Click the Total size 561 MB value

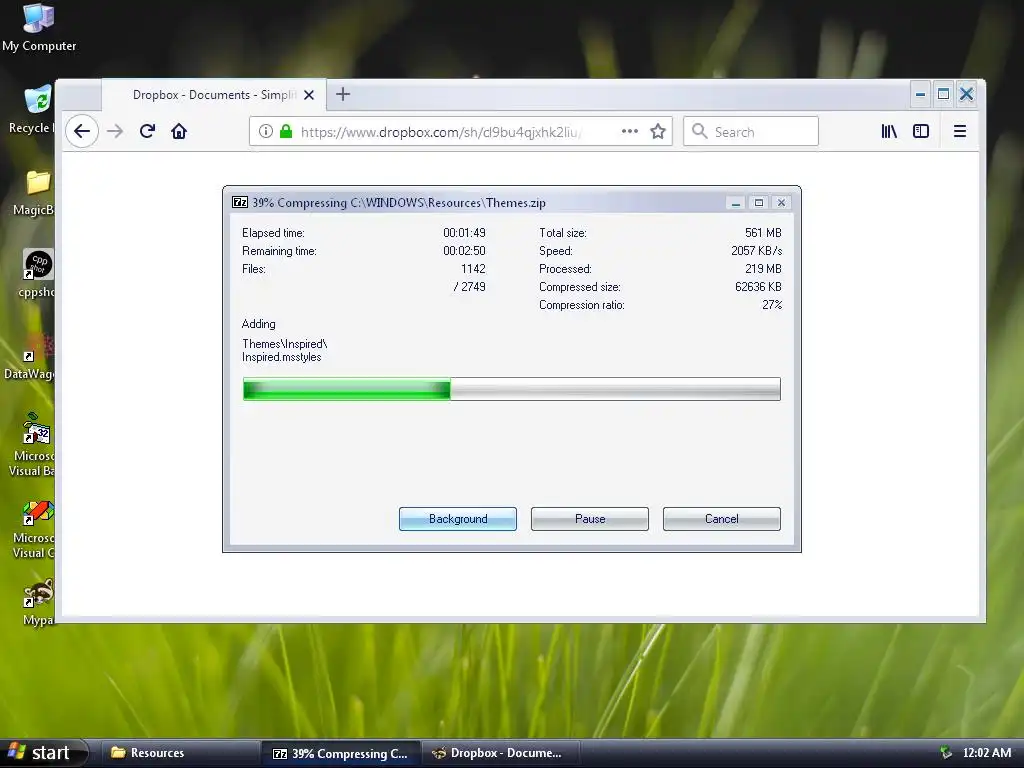coord(763,233)
